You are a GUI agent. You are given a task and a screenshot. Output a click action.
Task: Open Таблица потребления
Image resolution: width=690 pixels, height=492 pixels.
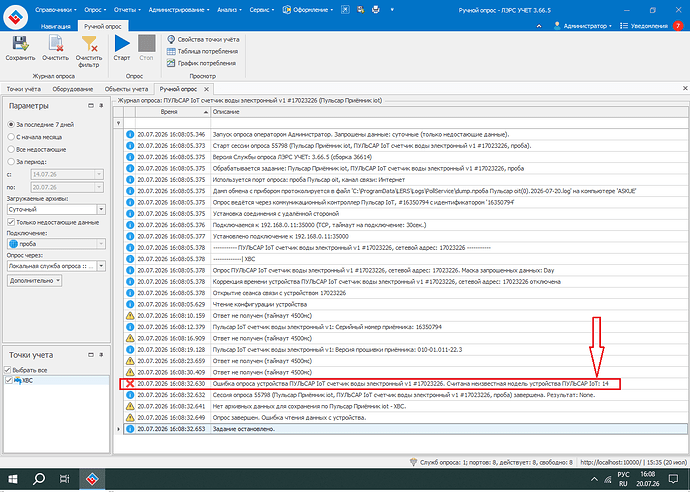tap(202, 51)
